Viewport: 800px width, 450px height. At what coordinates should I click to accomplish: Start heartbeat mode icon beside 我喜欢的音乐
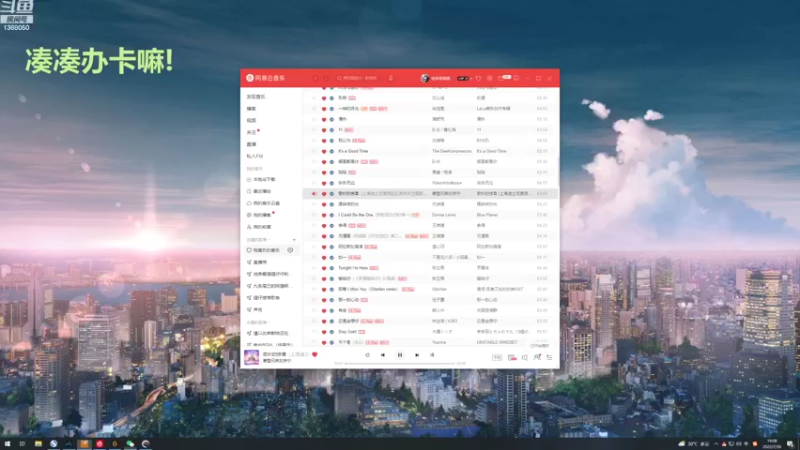click(290, 250)
